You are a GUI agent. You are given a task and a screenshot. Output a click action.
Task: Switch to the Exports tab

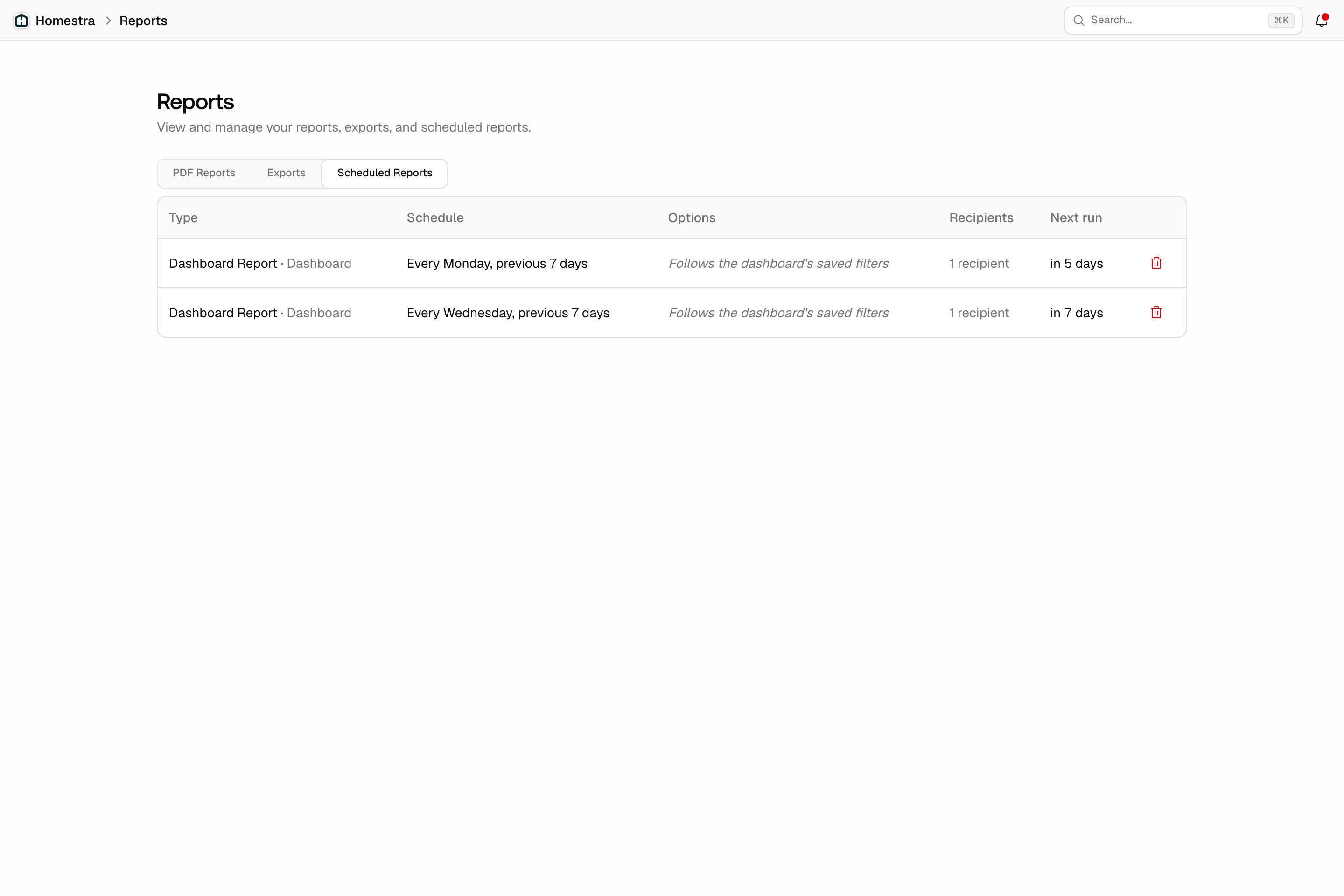pos(286,173)
